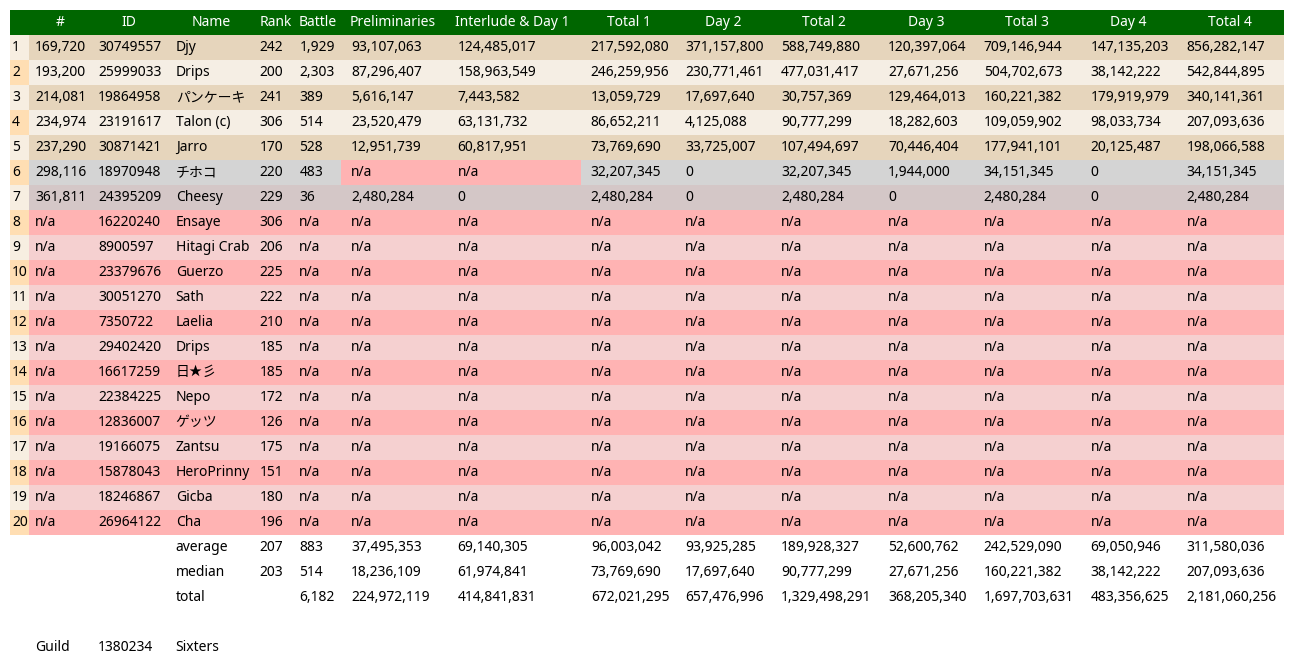Click the name cell Talon (c)
This screenshot has width=1293, height=670.
[203, 121]
